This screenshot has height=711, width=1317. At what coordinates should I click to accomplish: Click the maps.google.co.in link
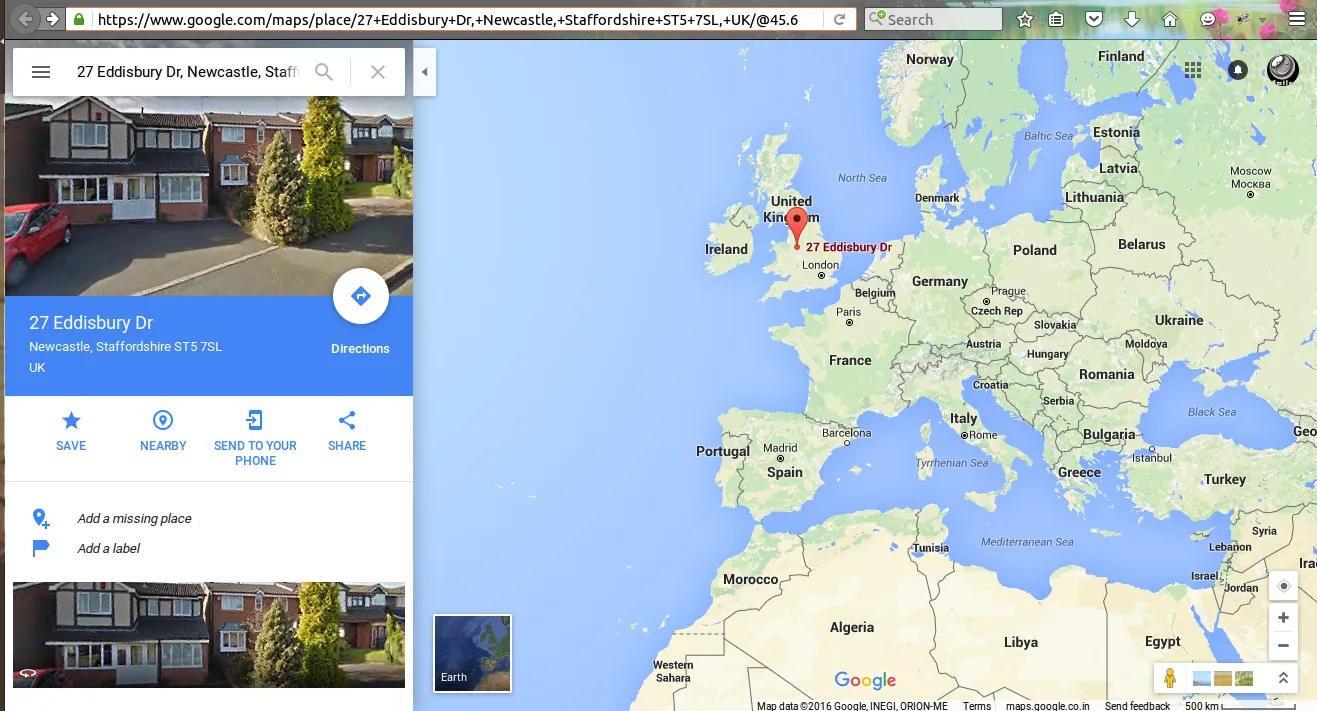(x=1047, y=705)
